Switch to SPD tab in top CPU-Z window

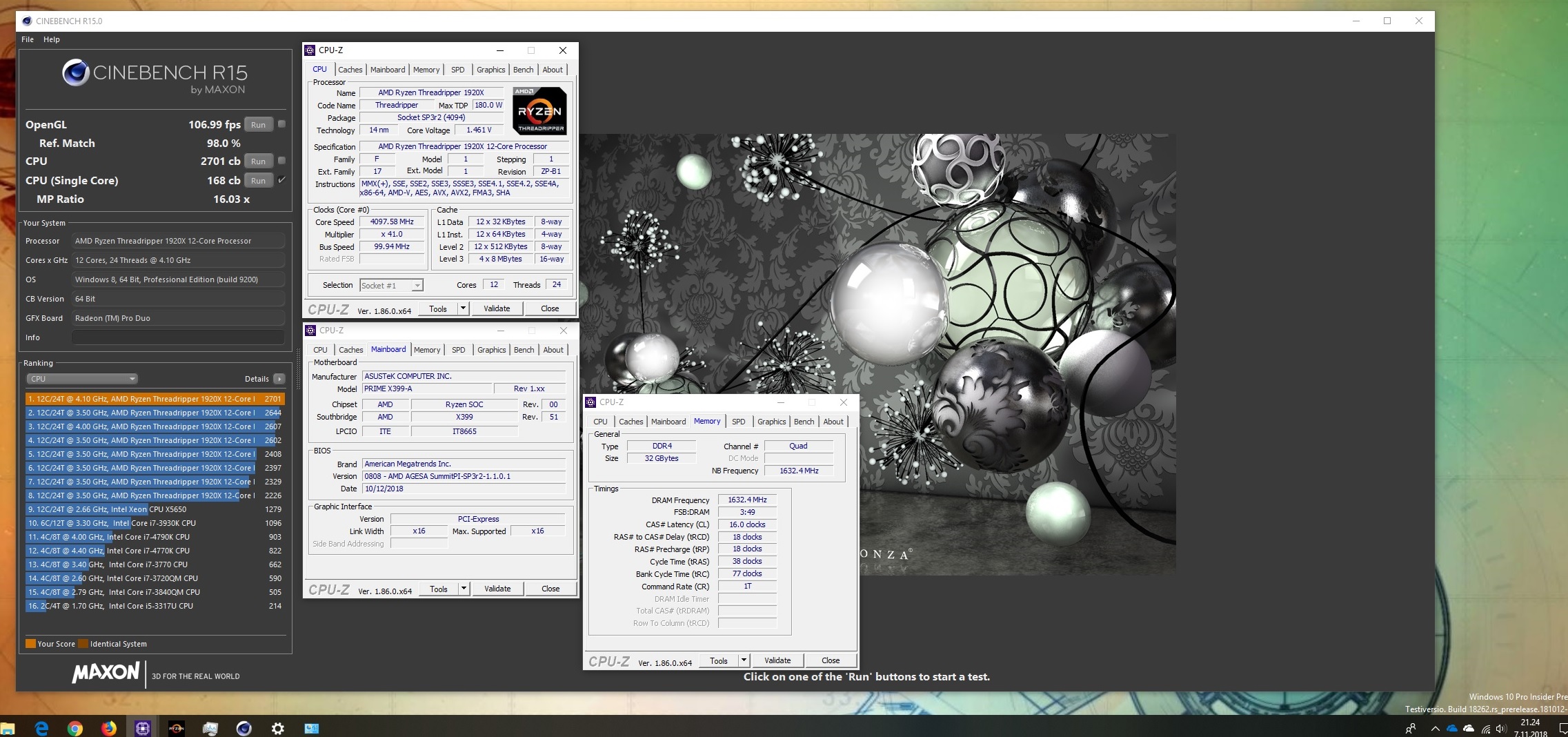(458, 70)
